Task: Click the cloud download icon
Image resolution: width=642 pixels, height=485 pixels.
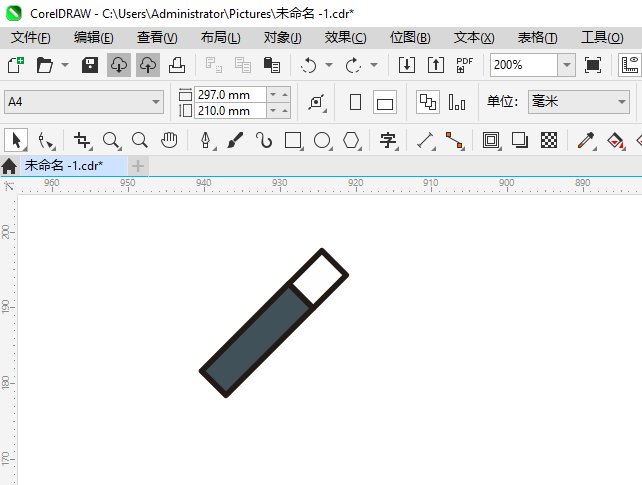Action: 119,65
